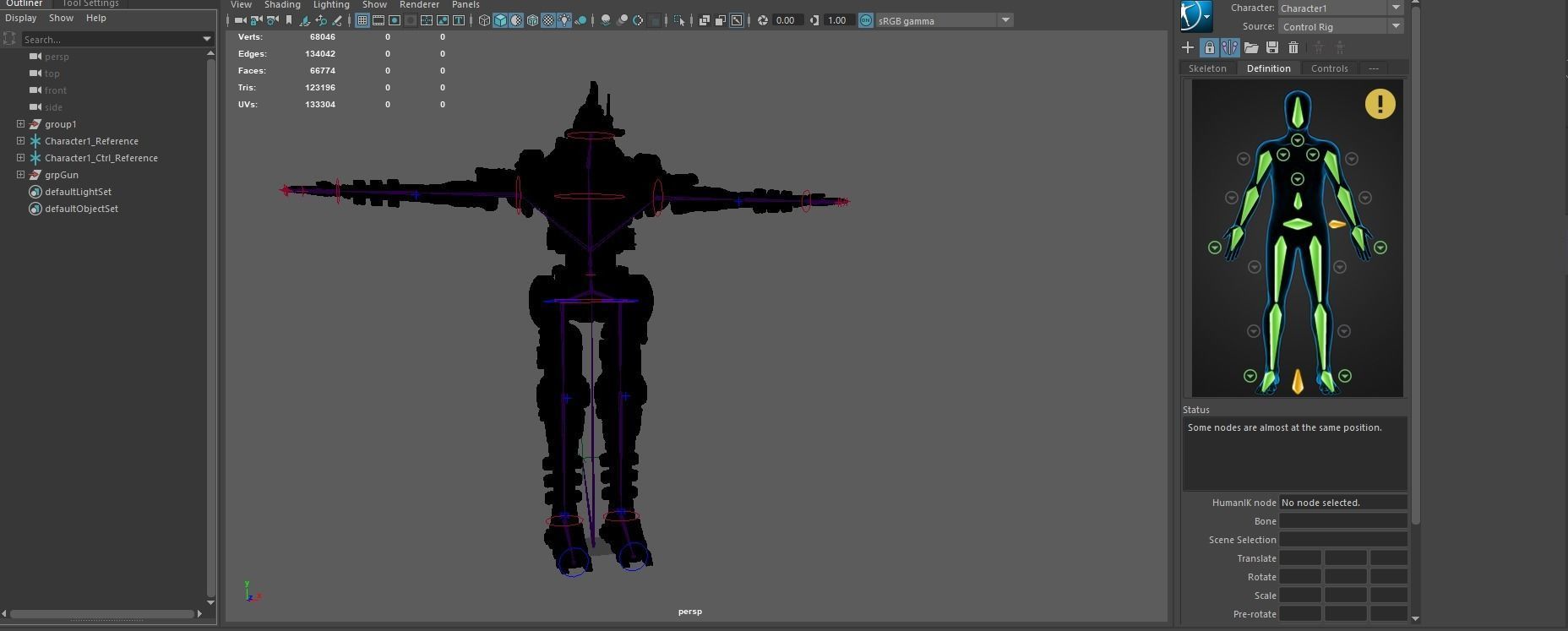Toggle Use Default Material icon
The height and width of the screenshot is (631, 1568).
(x=516, y=20)
